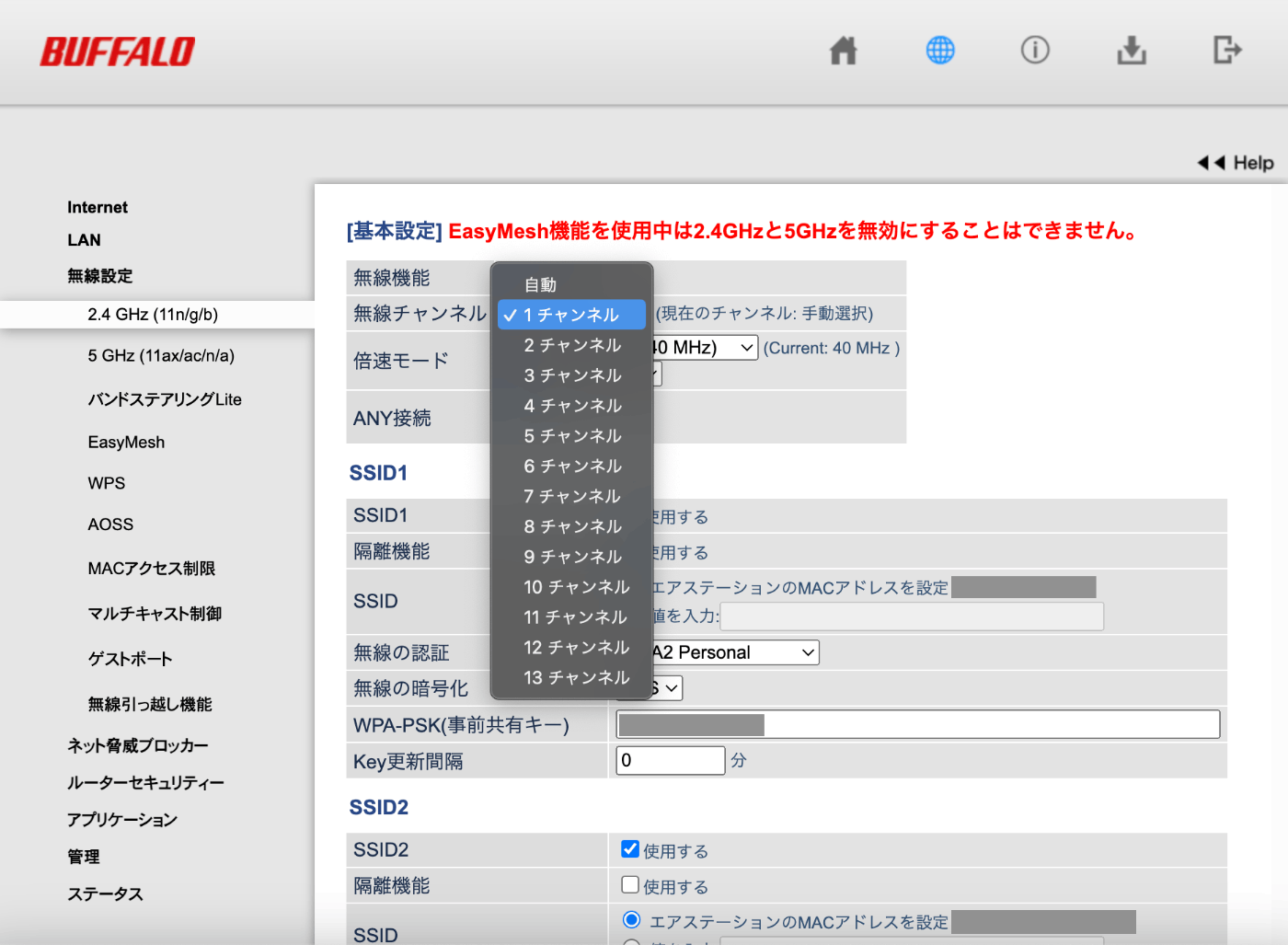Viewport: 1288px width, 945px height.
Task: Choose 12 チャンネル option
Action: coord(571,648)
